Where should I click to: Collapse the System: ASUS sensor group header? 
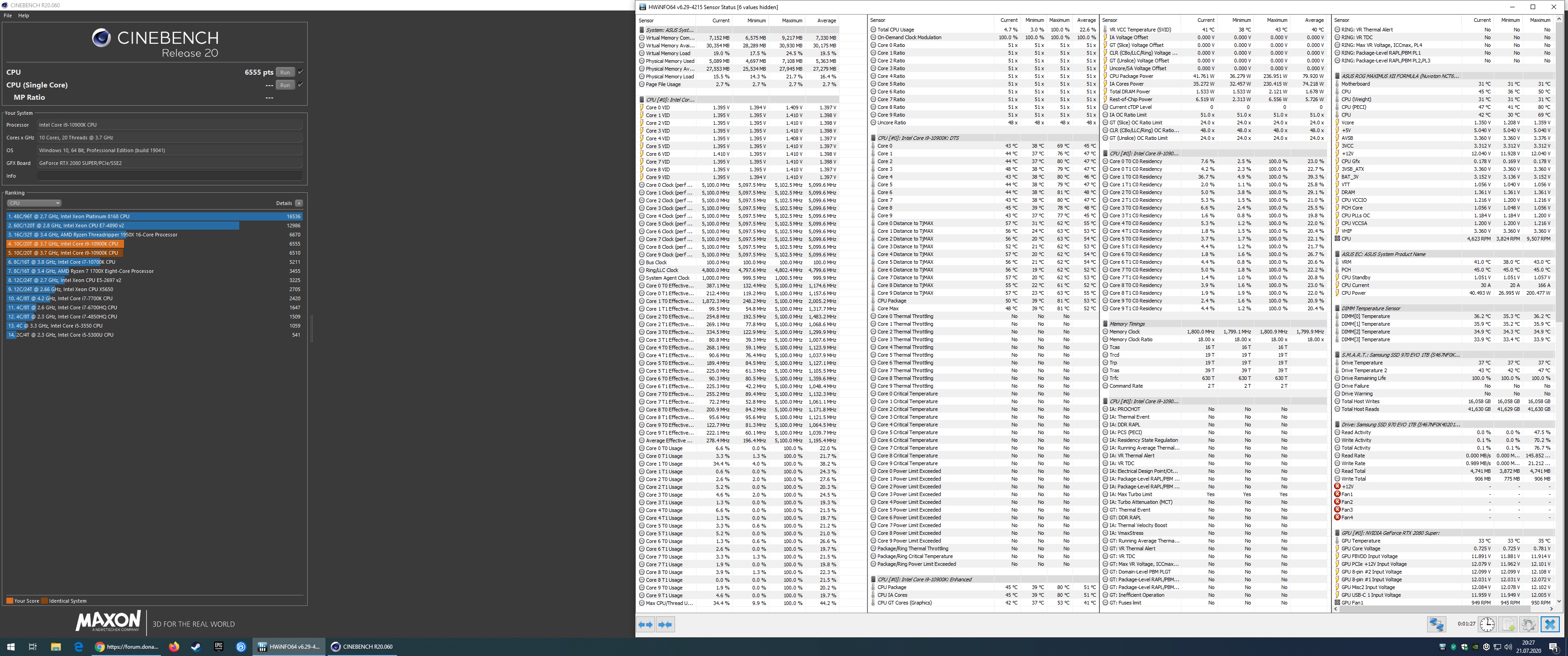738,30
